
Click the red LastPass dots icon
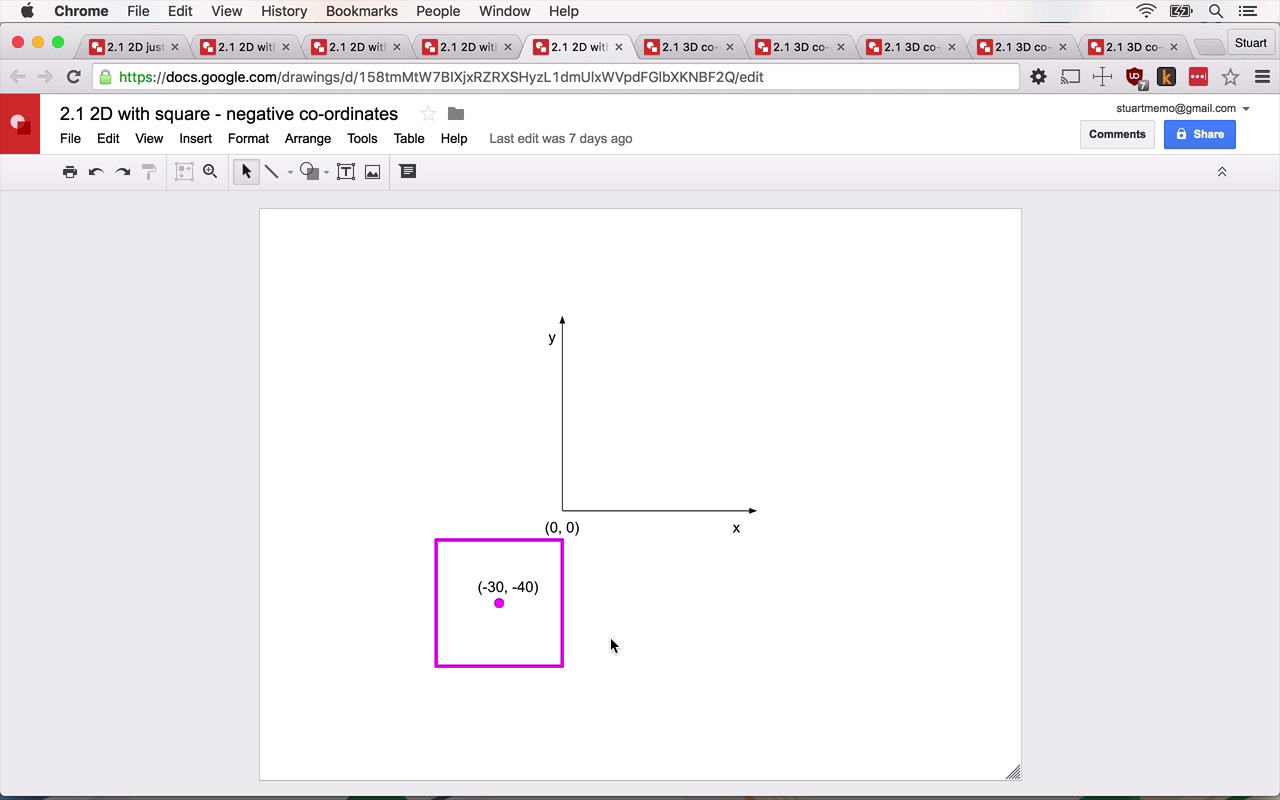pos(1198,77)
